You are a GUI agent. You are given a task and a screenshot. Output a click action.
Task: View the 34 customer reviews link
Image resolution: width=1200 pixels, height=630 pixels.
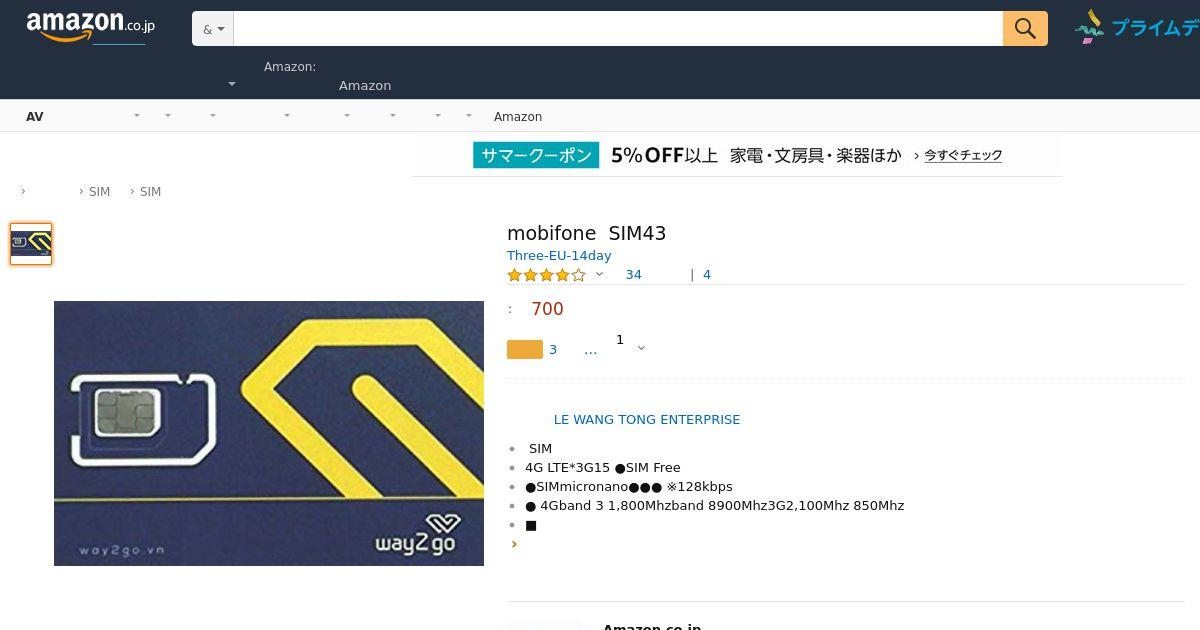[634, 275]
